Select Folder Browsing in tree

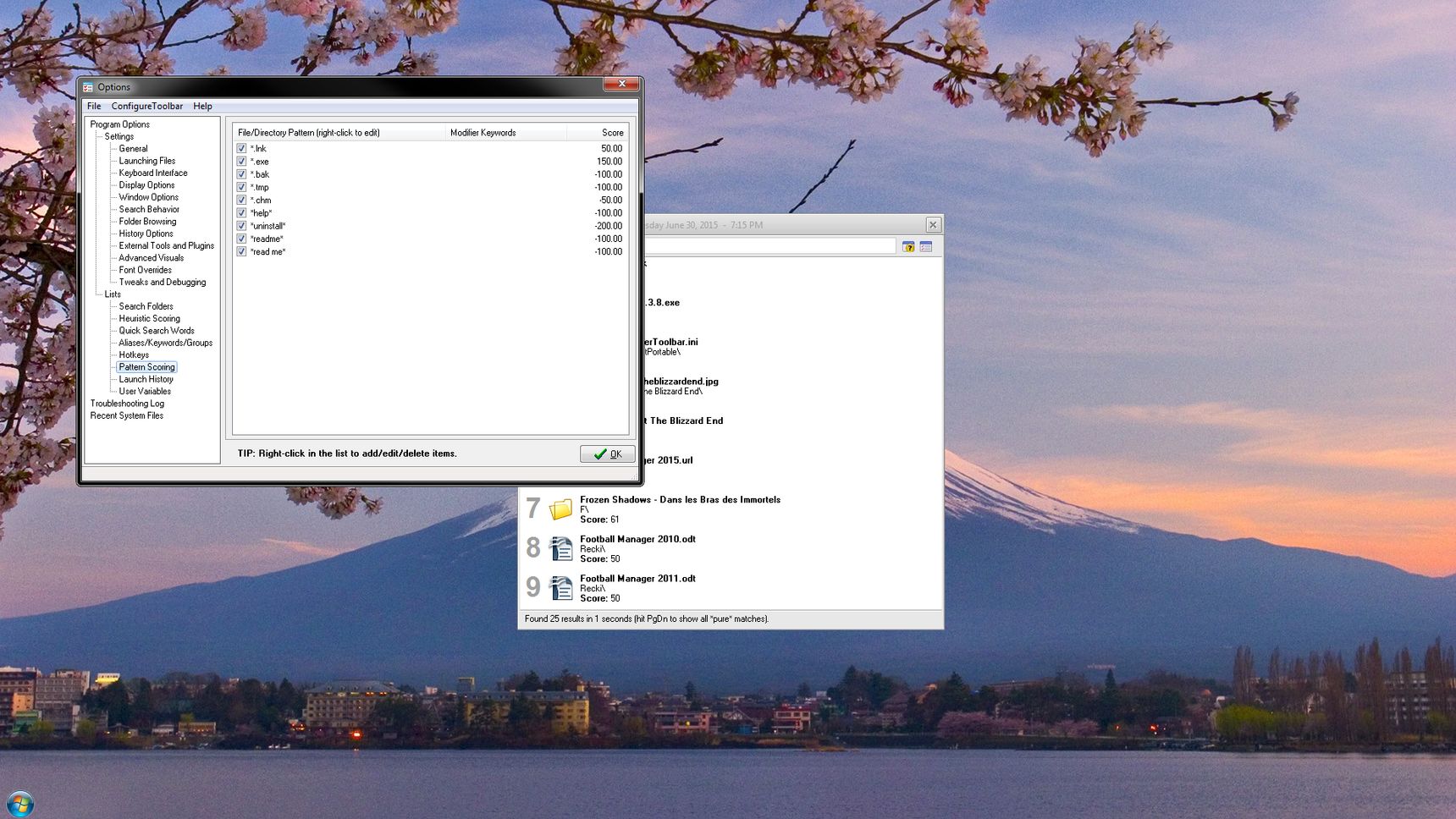tap(148, 222)
